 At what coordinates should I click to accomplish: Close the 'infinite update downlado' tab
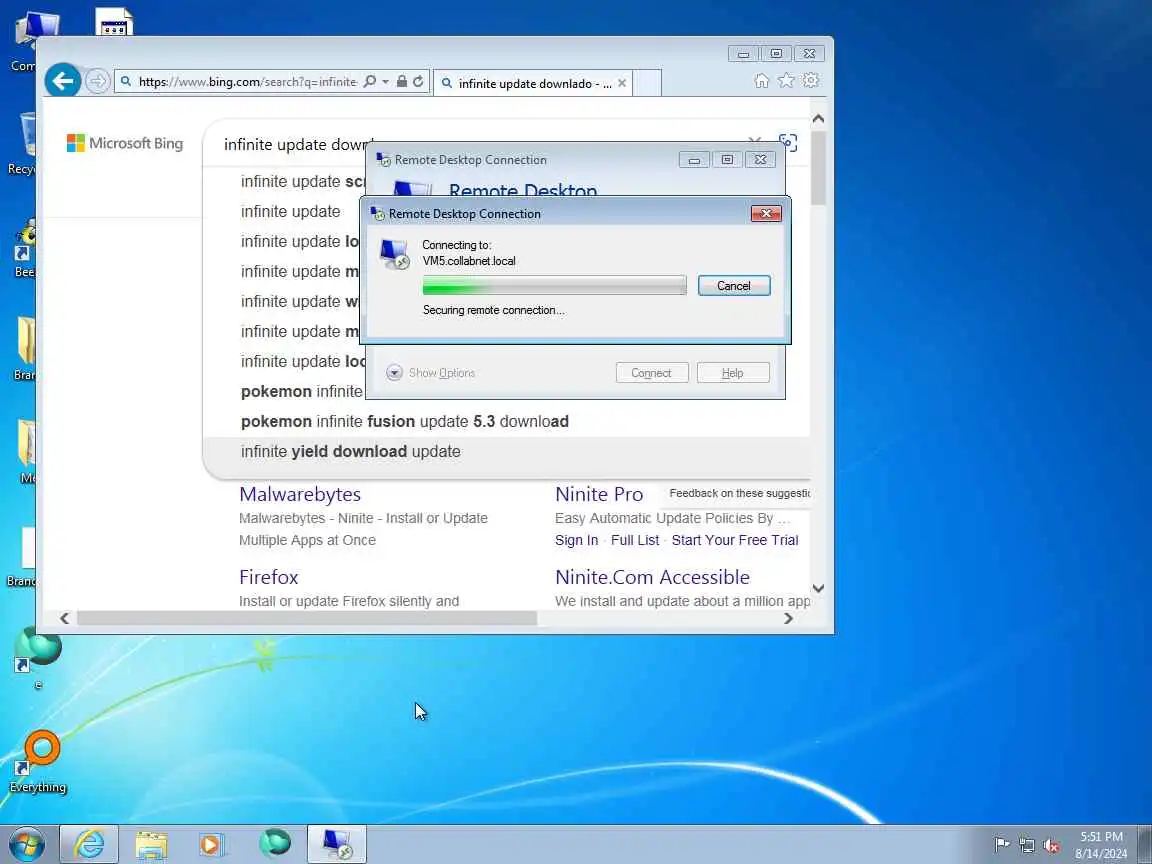[622, 83]
